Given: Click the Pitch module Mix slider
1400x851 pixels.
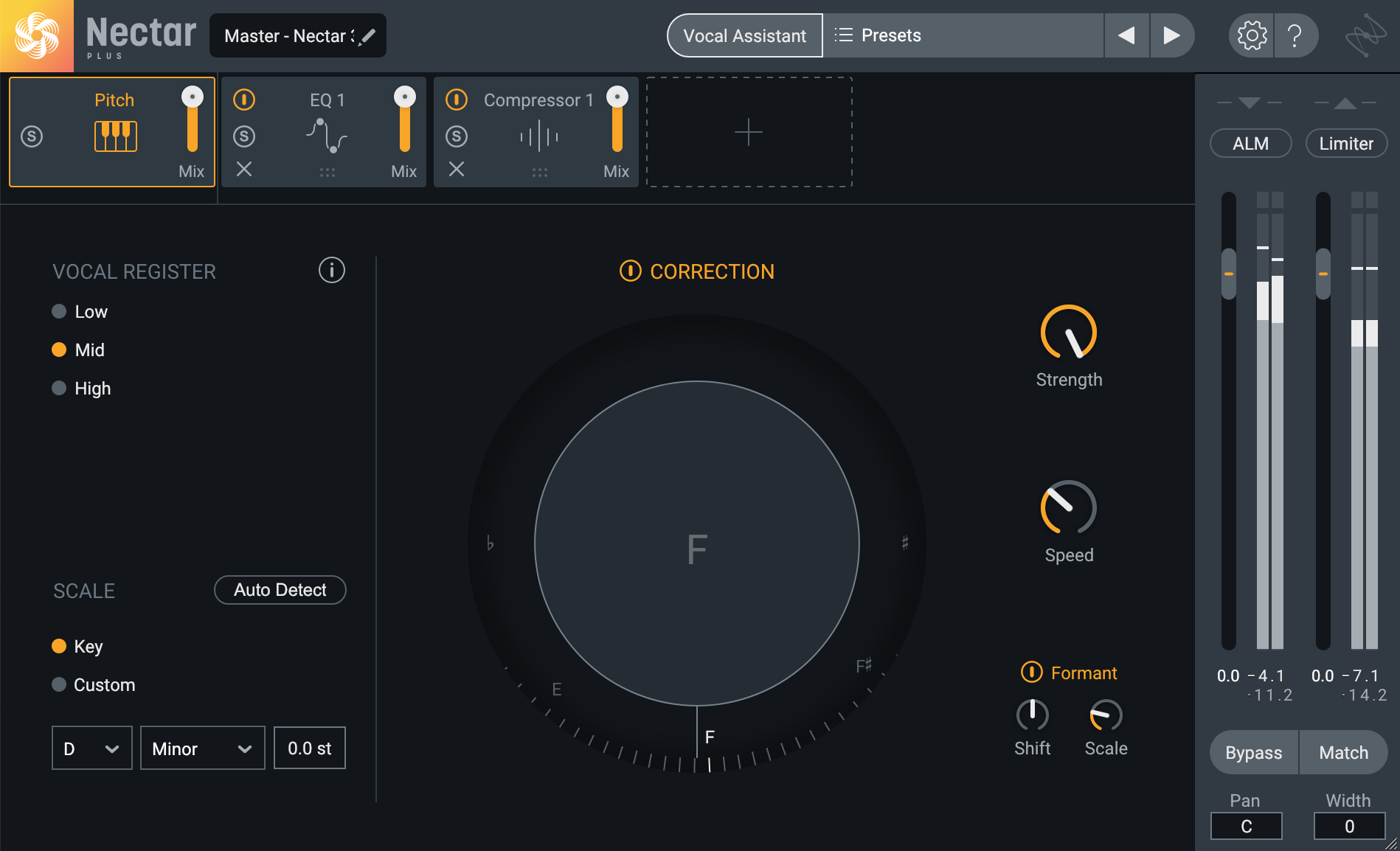Looking at the screenshot, I should coord(193,119).
